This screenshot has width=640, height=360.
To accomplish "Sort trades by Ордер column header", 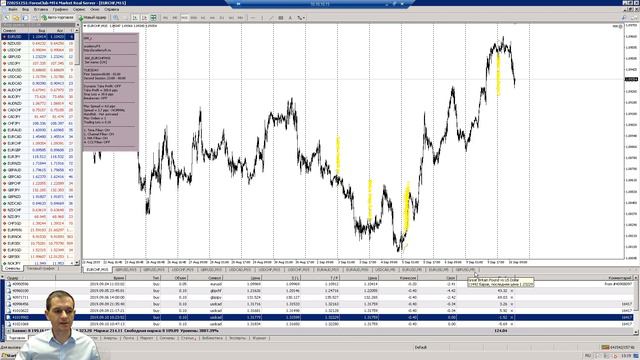I will pos(29,278).
